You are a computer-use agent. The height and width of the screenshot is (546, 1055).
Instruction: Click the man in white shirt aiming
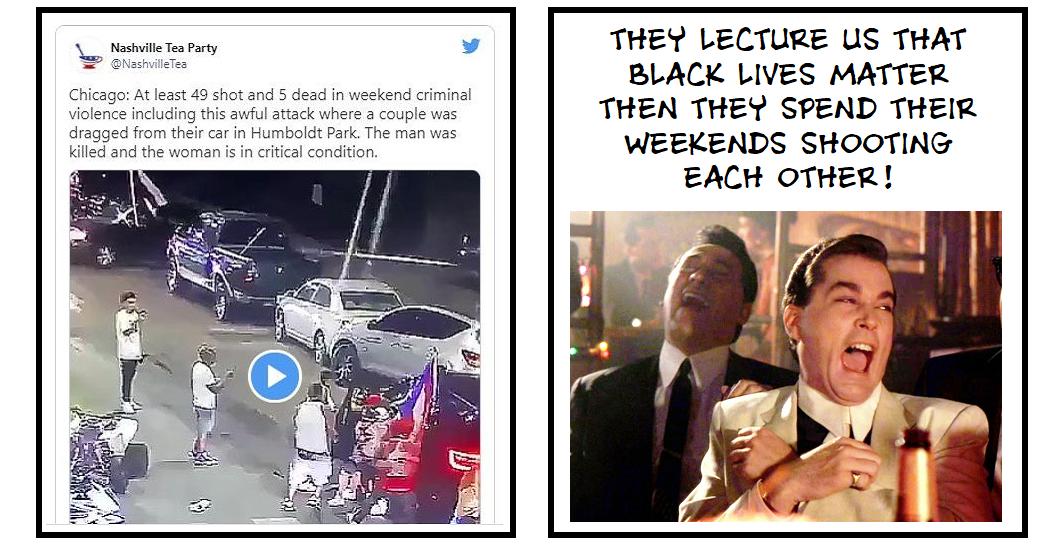click(x=129, y=350)
